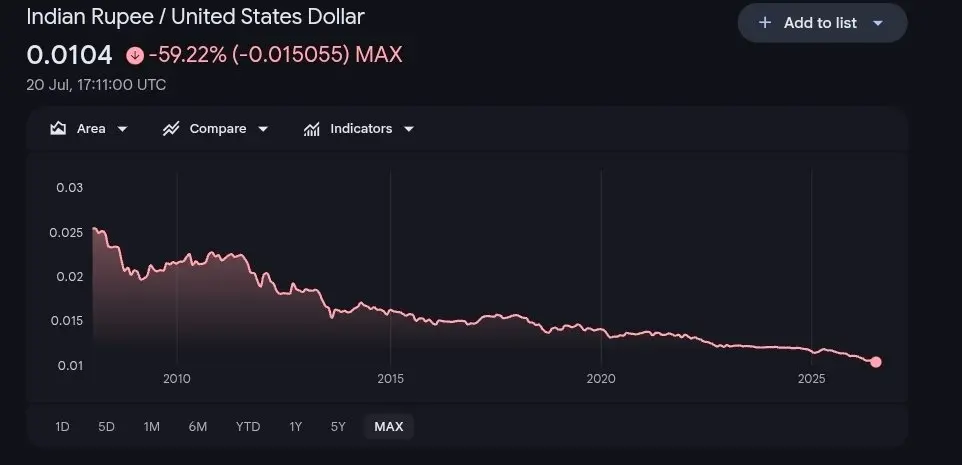
Task: Click the Compare lines icon
Action: pyautogui.click(x=171, y=128)
